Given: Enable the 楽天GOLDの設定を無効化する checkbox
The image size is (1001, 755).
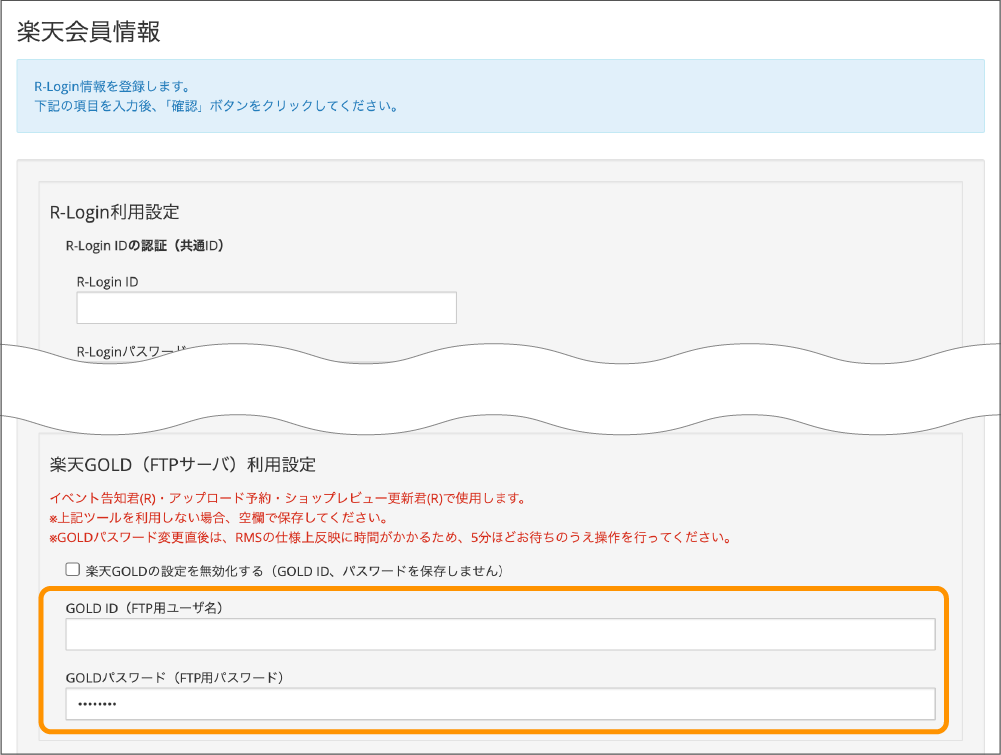Looking at the screenshot, I should [72, 570].
